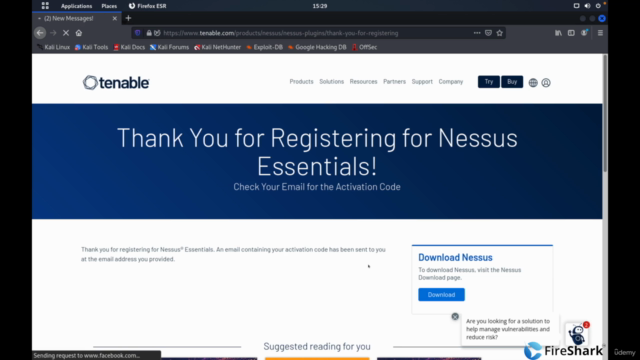Open the chatbot robot icon
Screen dimensions: 640x360
577,334
